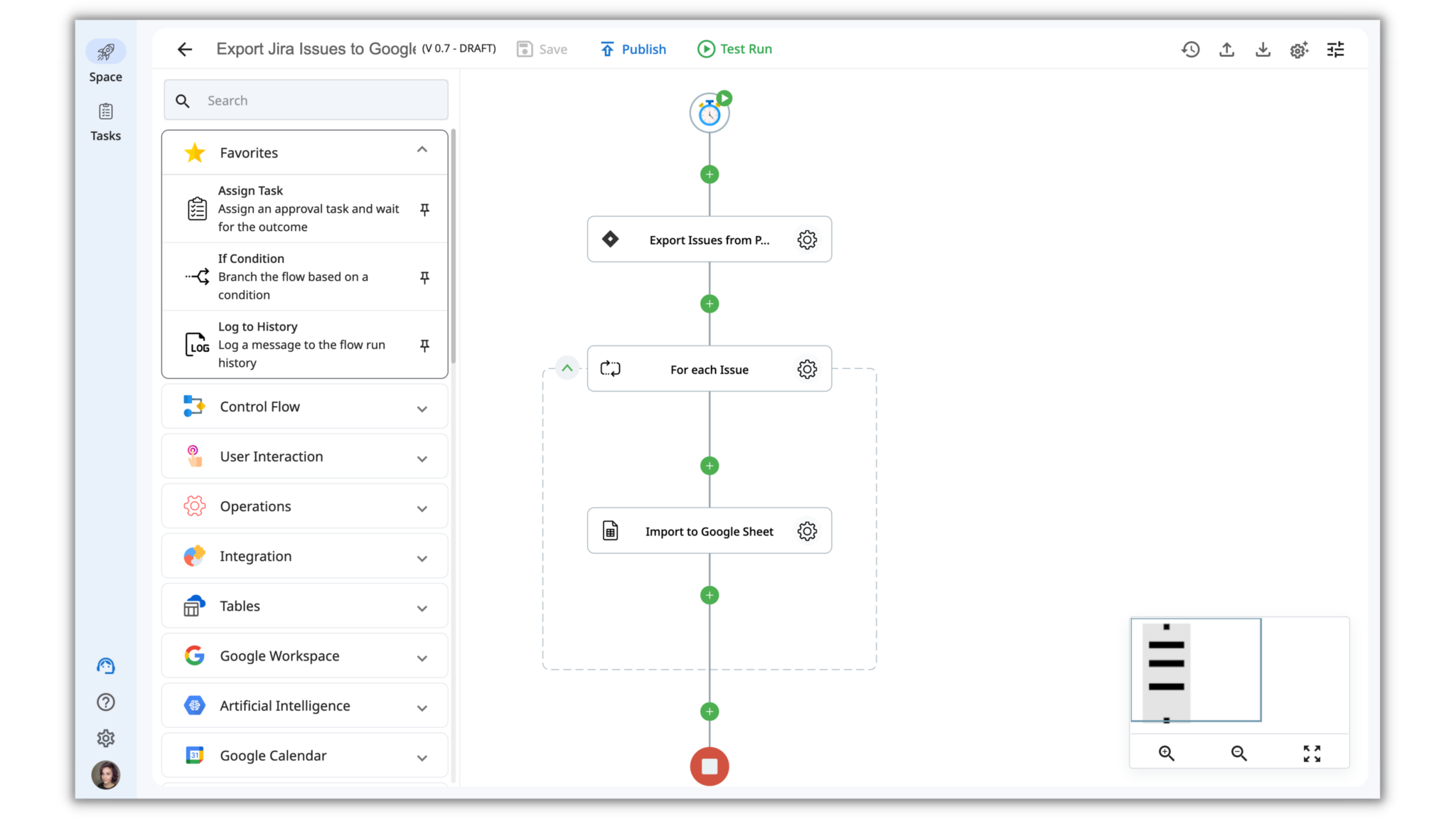Click the Publish action
This screenshot has width=1456, height=819.
[x=633, y=48]
